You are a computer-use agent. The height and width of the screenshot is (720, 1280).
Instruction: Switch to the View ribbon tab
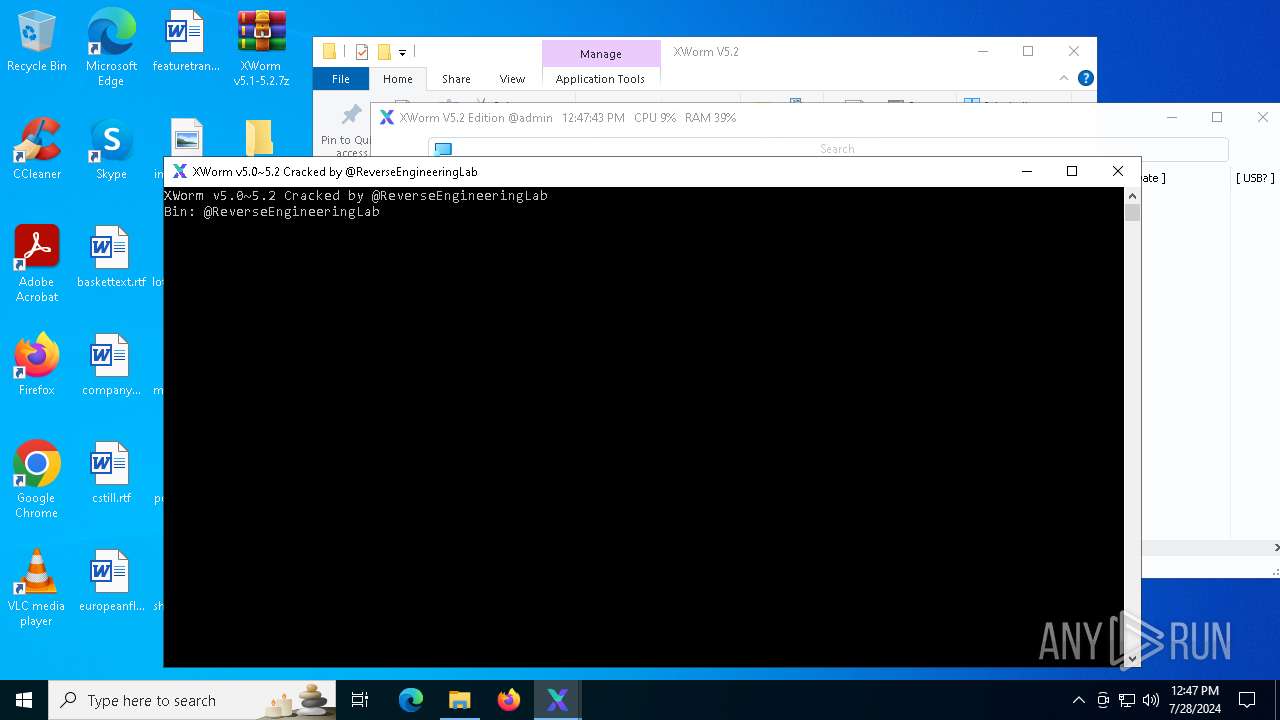click(512, 79)
